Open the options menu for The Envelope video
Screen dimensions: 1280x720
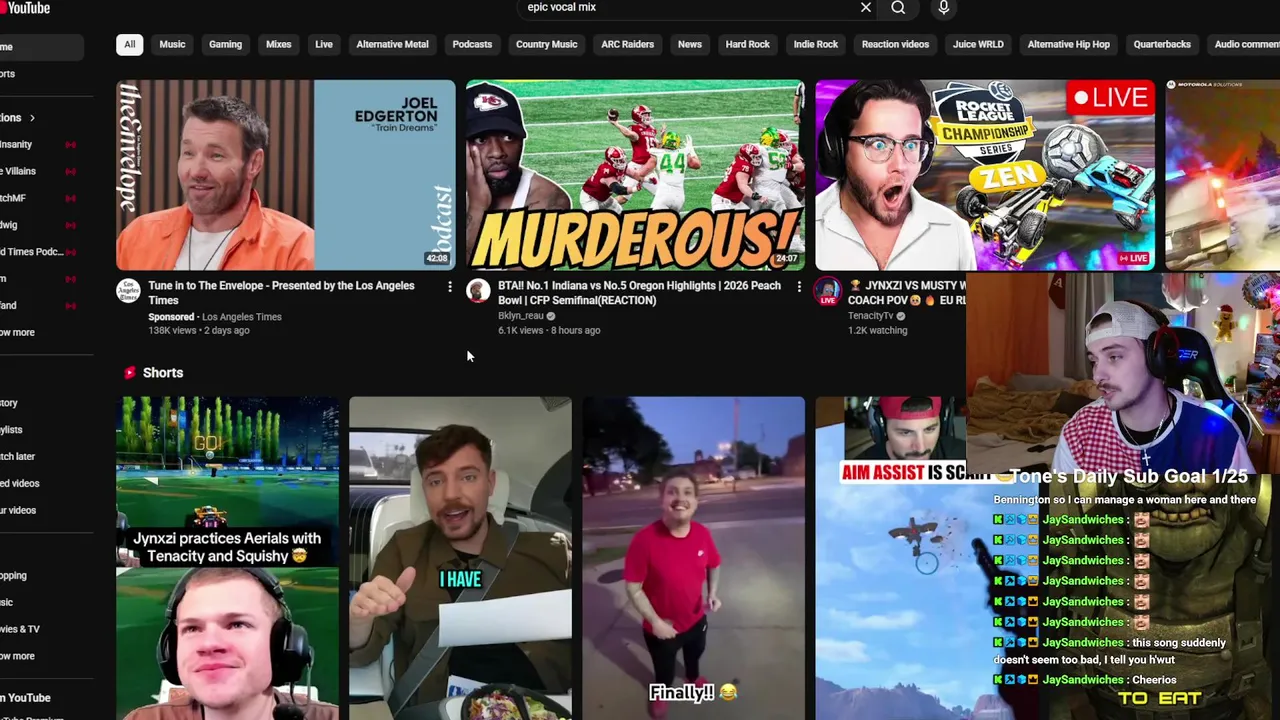point(449,287)
